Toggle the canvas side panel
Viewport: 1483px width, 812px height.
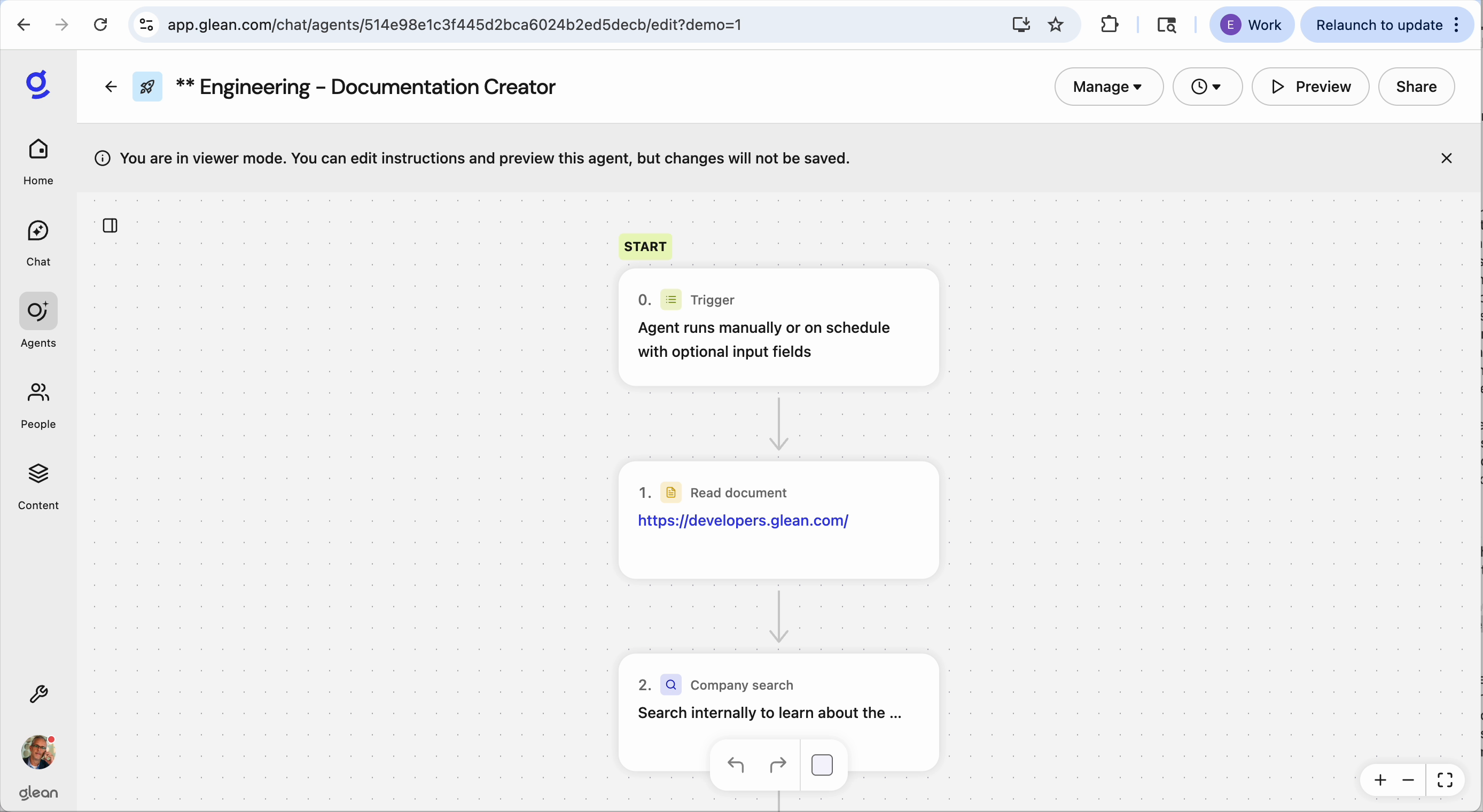[110, 226]
